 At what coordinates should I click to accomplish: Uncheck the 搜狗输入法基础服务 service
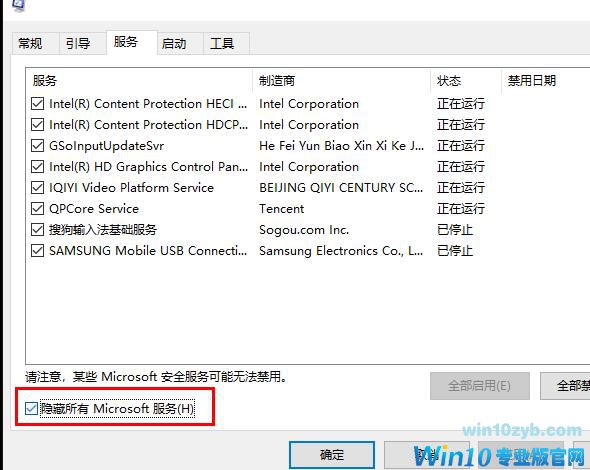[37, 230]
